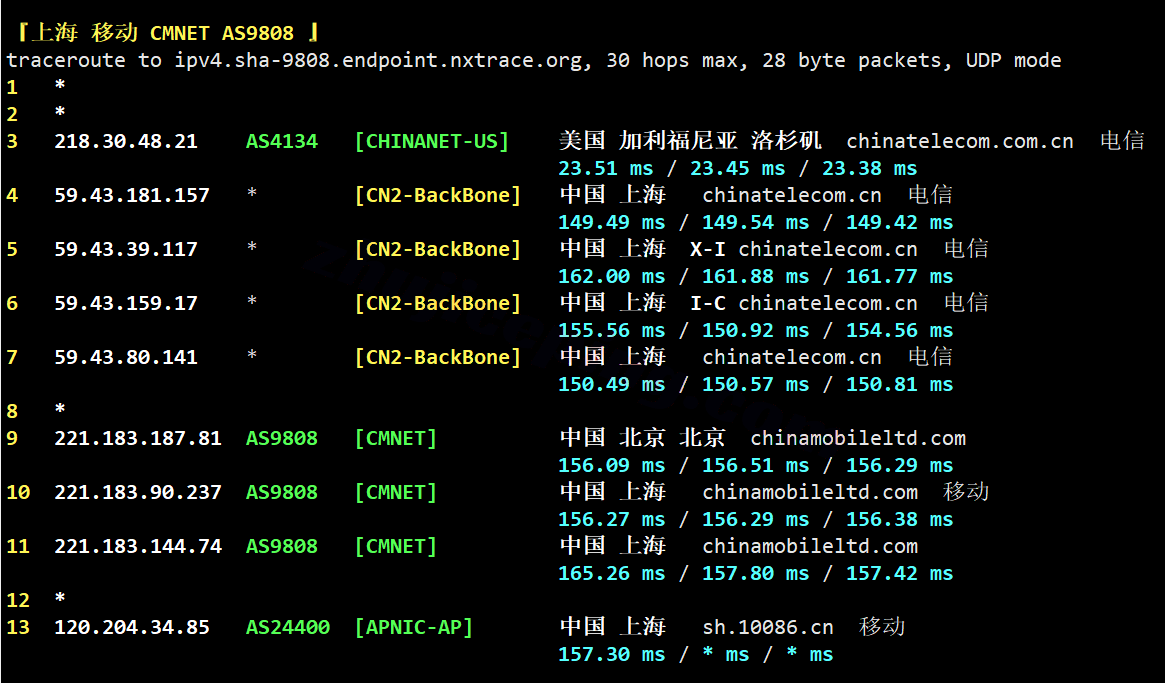
Task: Click latency 150.81 ms
Action: pyautogui.click(x=899, y=384)
